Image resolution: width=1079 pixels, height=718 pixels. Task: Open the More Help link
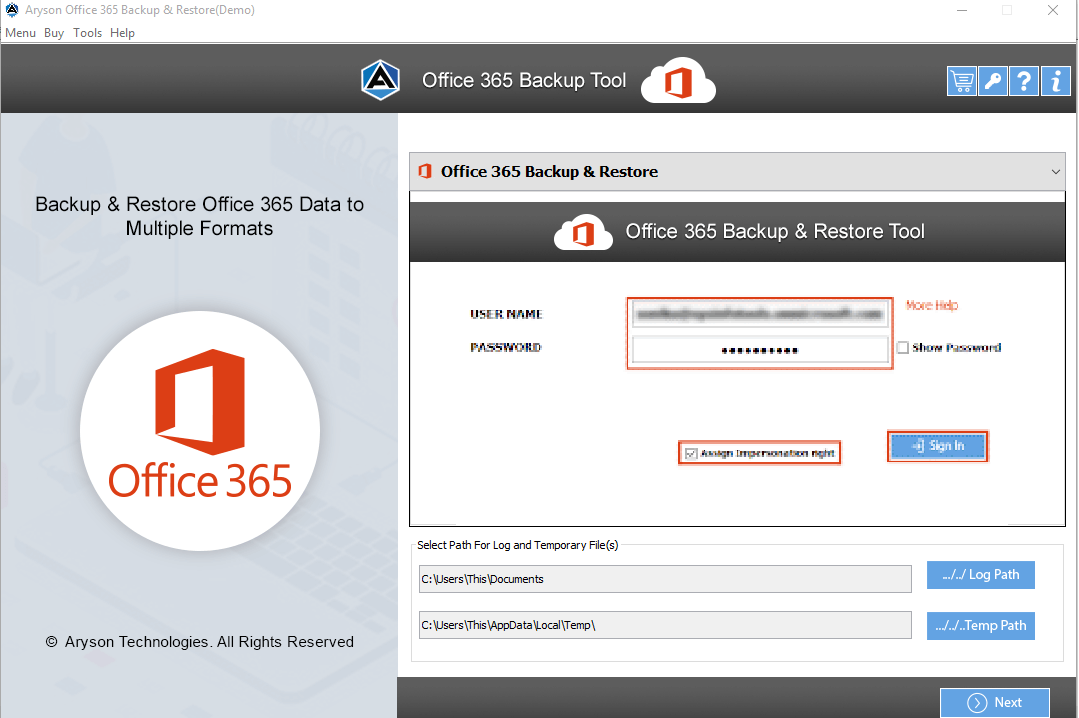click(x=932, y=305)
